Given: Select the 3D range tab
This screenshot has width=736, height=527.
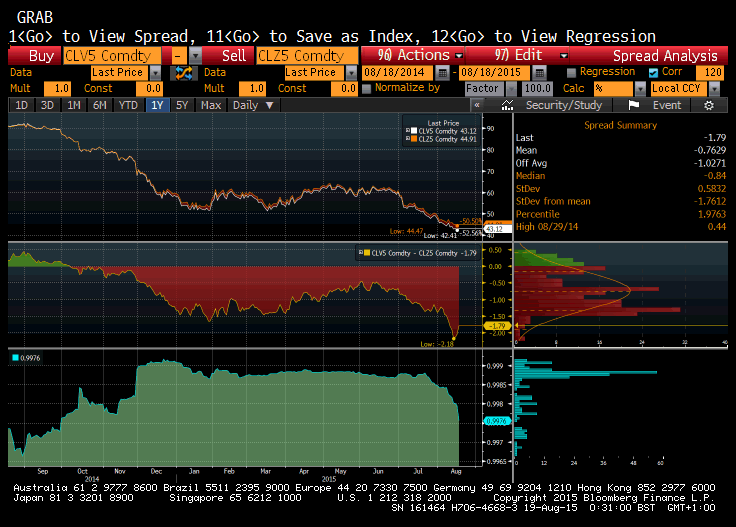Looking at the screenshot, I should click(47, 105).
